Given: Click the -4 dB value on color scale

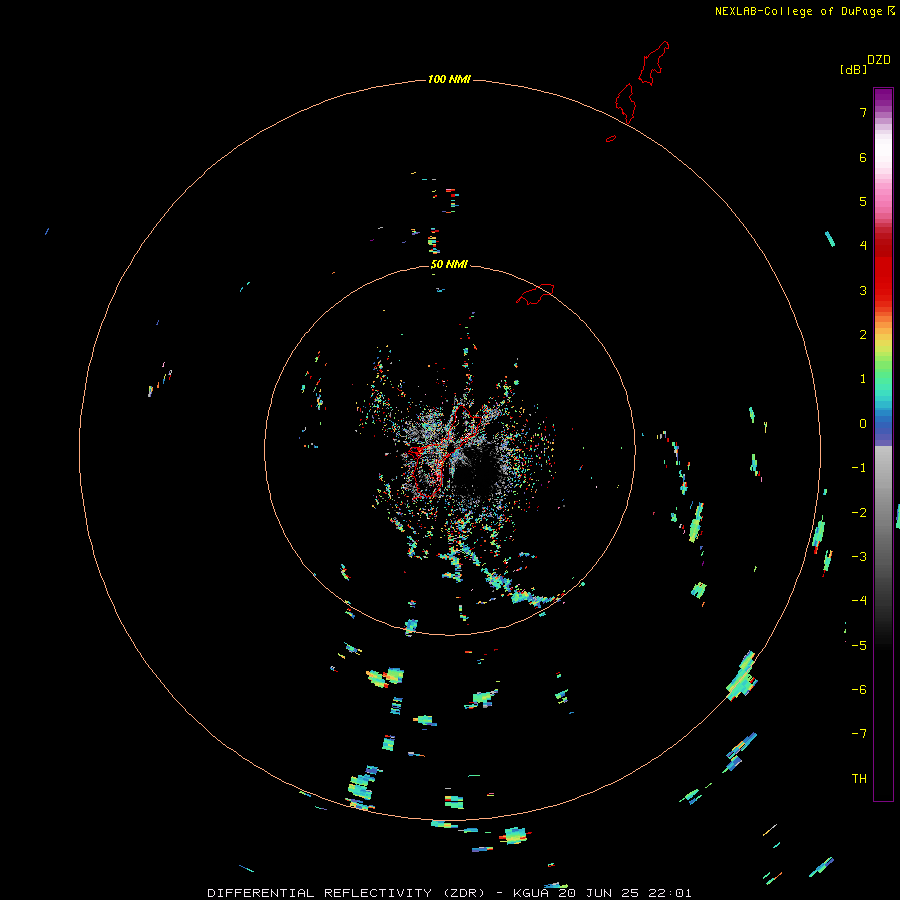Looking at the screenshot, I should point(859,601).
